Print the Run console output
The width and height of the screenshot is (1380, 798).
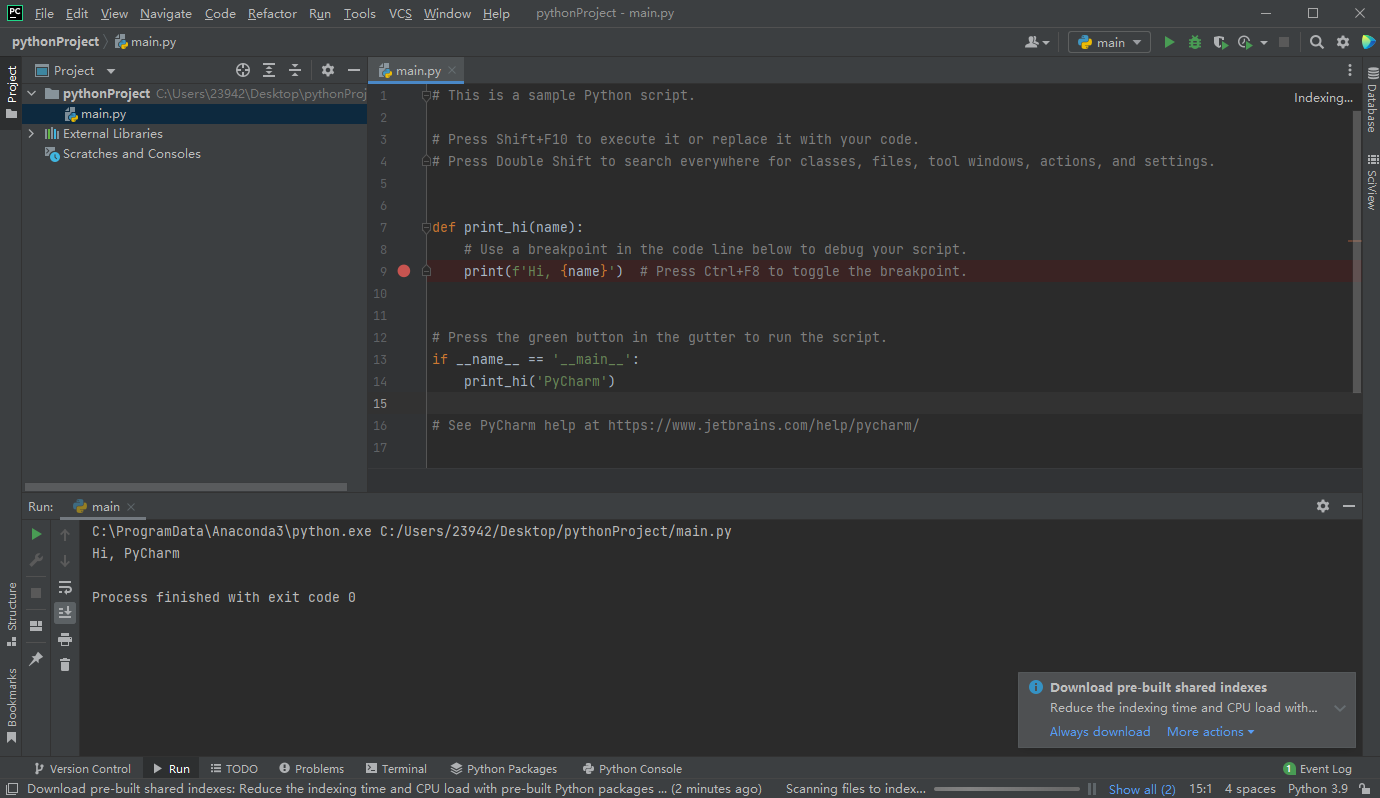point(65,639)
